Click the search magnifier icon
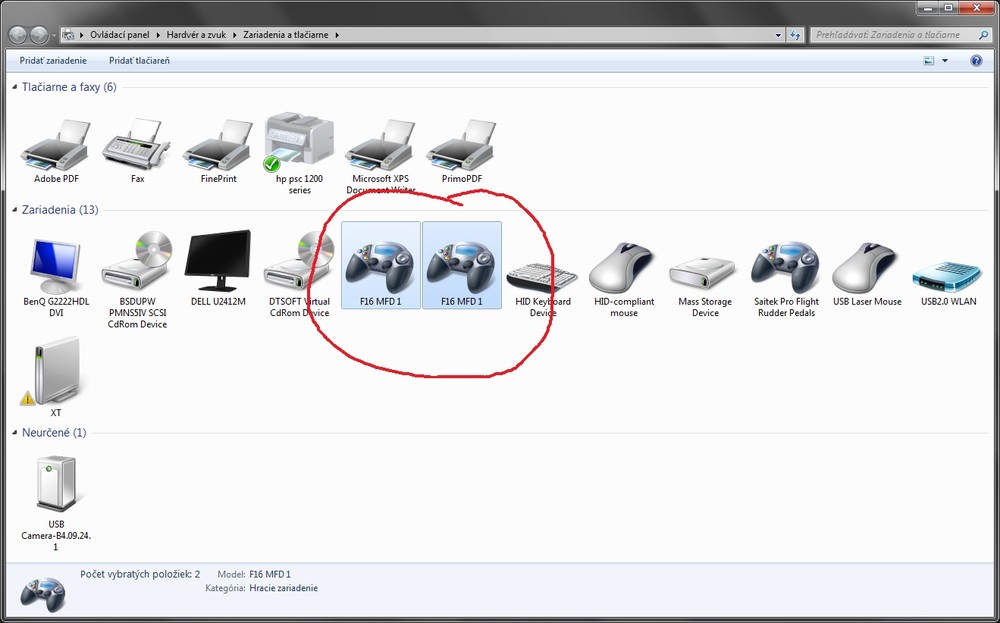Viewport: 1000px width, 623px height. (x=983, y=35)
